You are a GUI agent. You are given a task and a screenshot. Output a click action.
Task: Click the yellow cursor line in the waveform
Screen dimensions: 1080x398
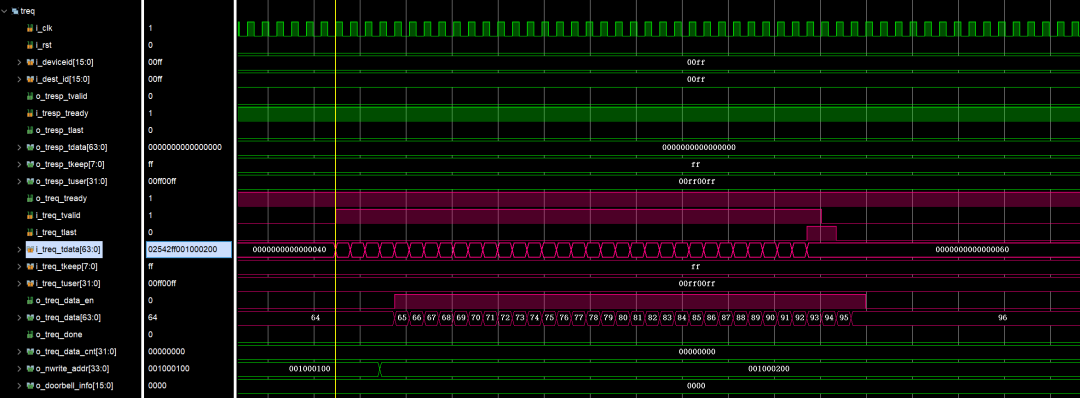(x=335, y=200)
